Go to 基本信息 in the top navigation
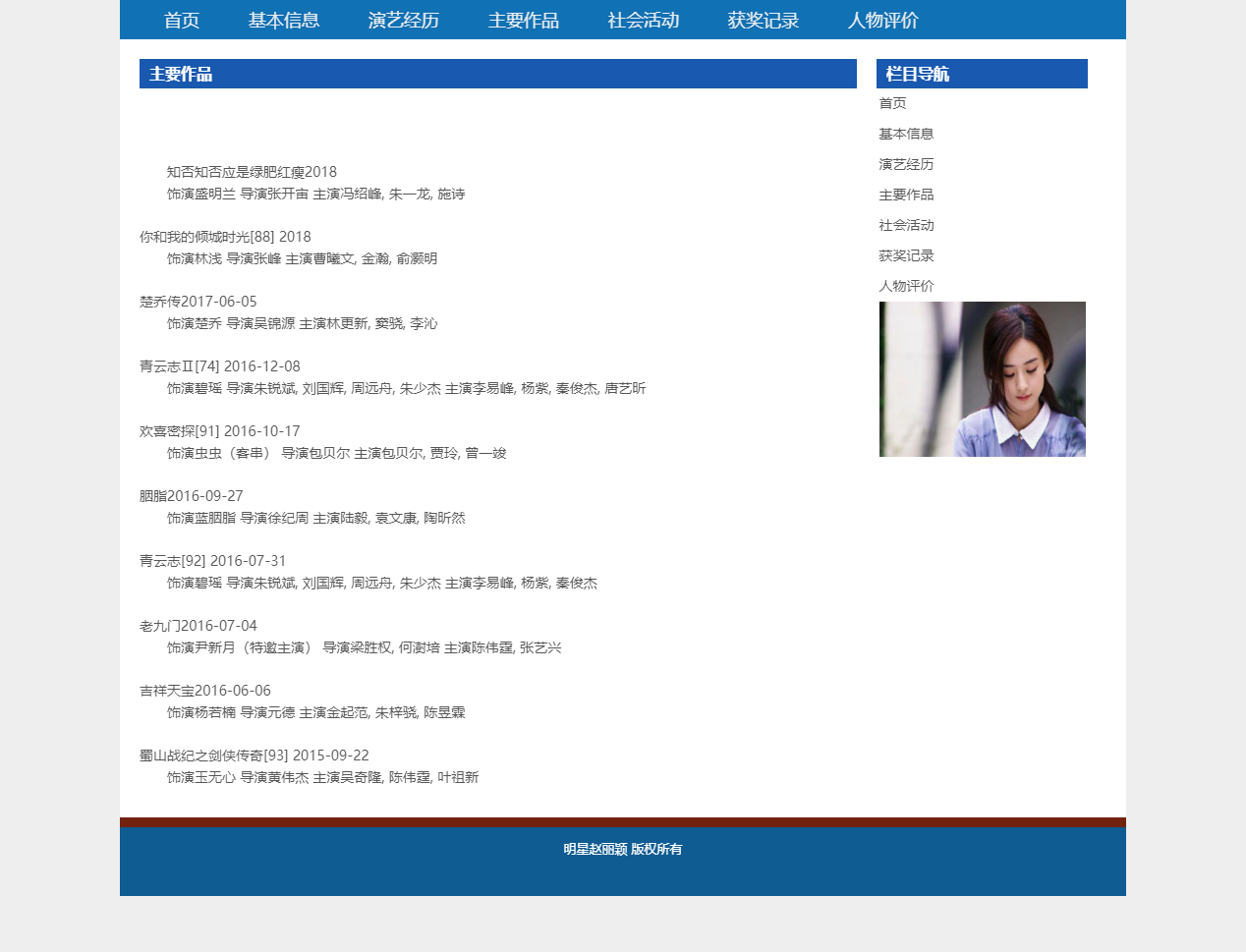Image resolution: width=1246 pixels, height=952 pixels. point(284,20)
